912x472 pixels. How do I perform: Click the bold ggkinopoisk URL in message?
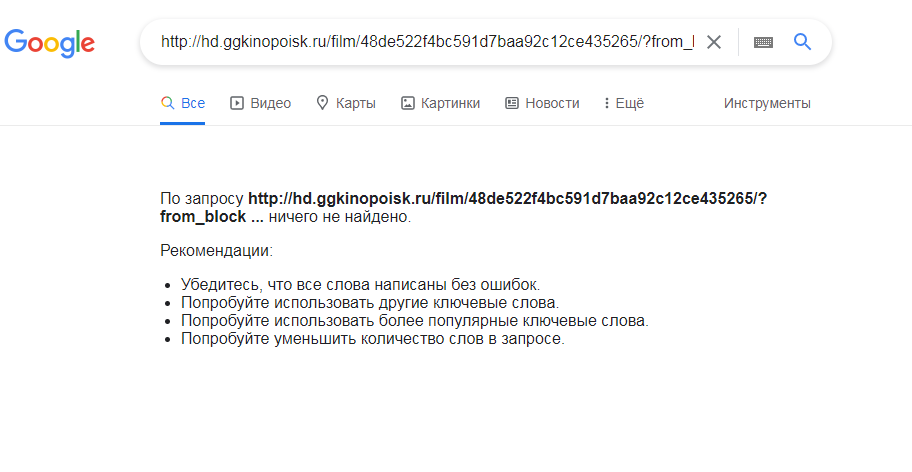click(x=464, y=208)
